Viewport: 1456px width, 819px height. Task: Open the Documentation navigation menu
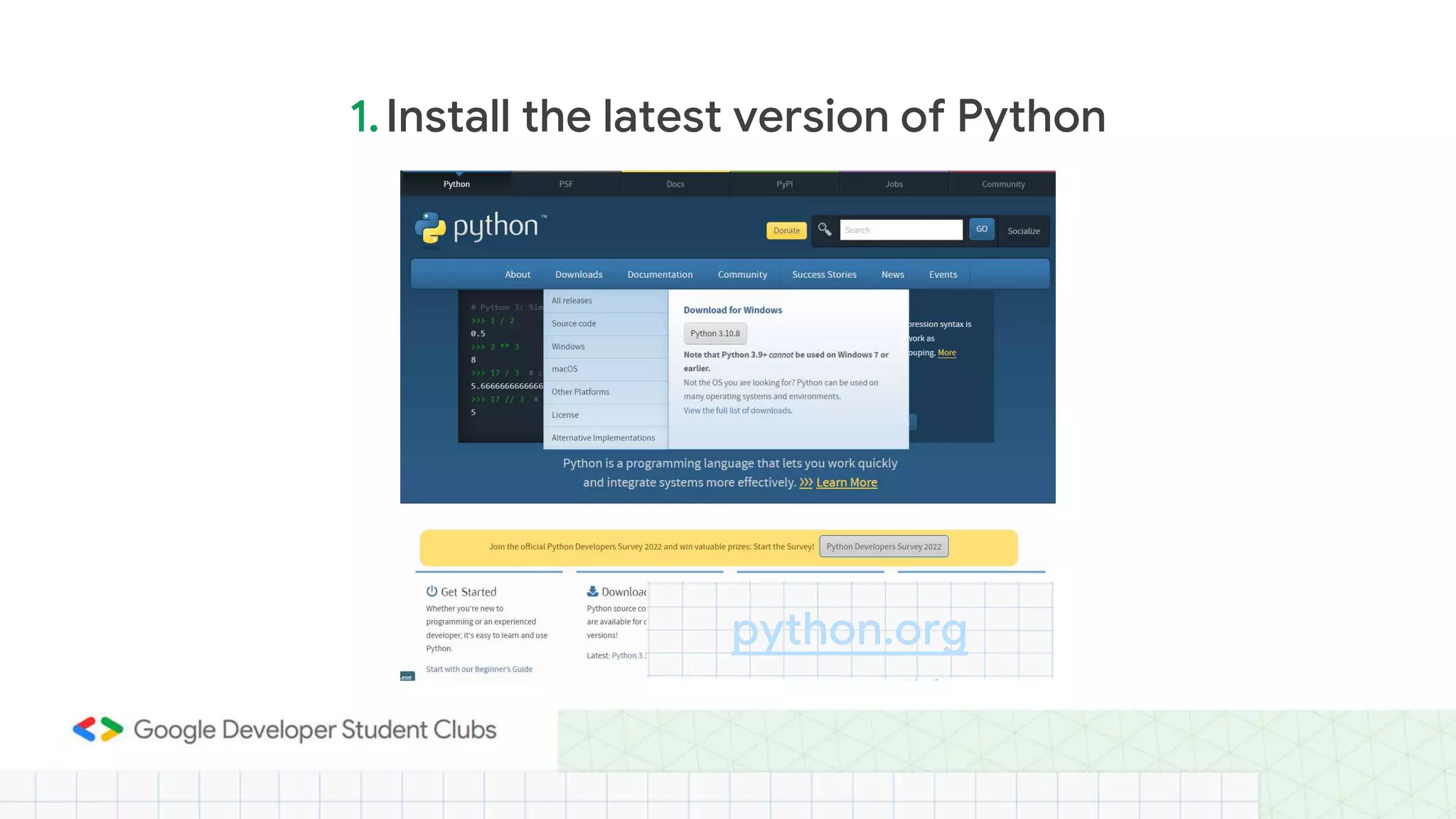coord(659,274)
